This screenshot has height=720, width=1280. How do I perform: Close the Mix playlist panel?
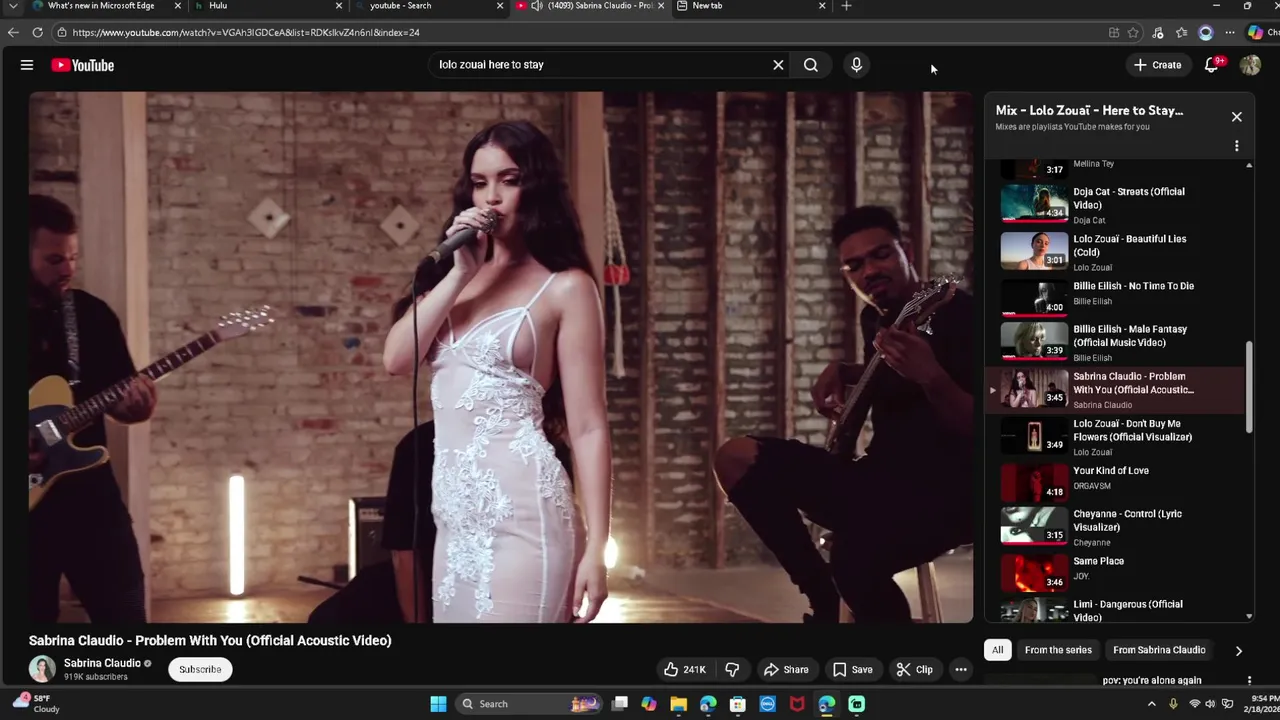point(1237,117)
